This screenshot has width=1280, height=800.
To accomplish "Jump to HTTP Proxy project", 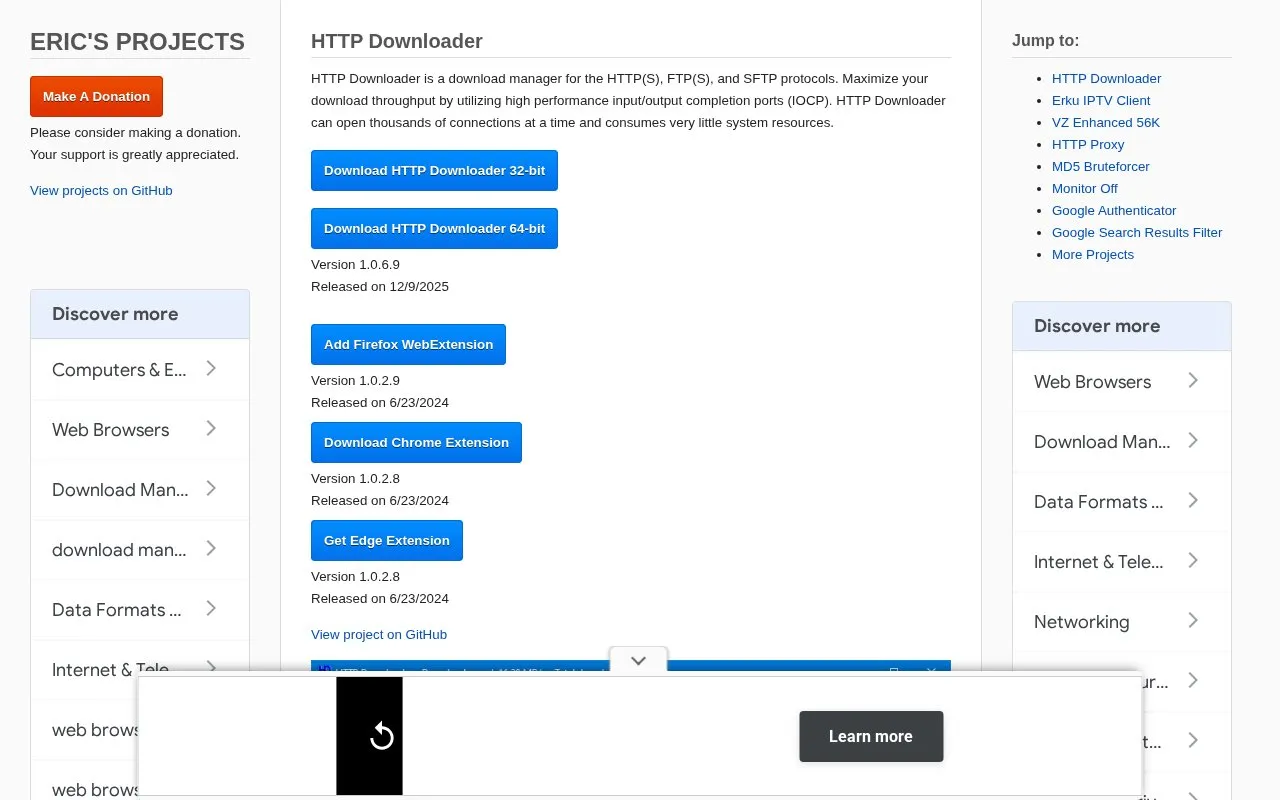I will point(1088,144).
